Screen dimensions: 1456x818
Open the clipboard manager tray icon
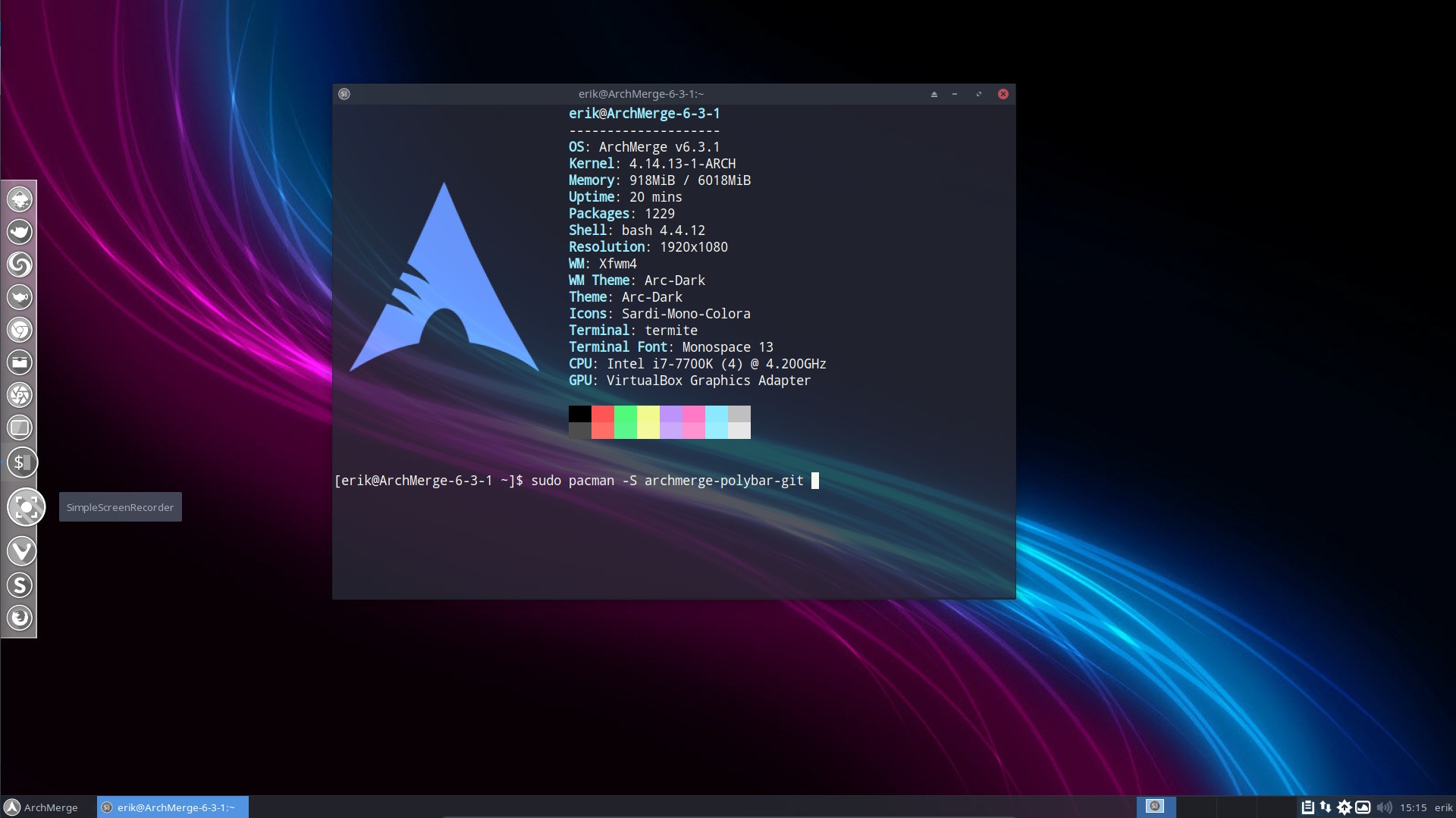click(x=1308, y=807)
